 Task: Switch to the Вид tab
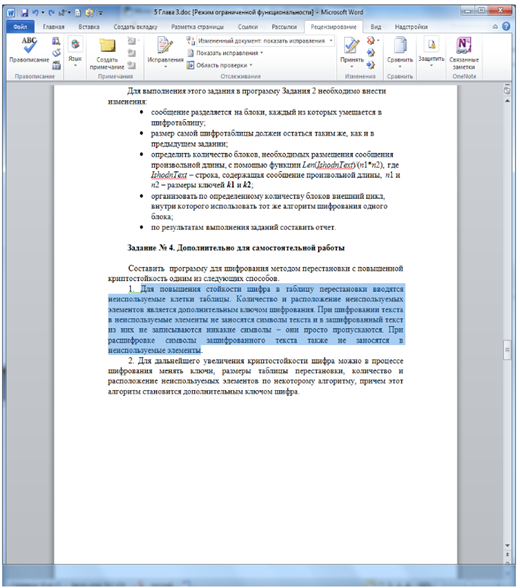(376, 27)
